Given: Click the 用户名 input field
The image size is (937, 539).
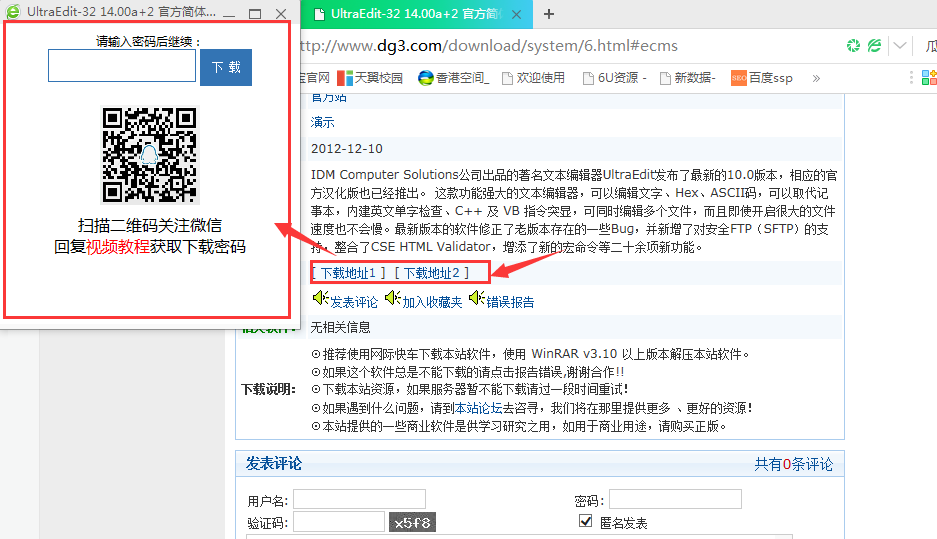Looking at the screenshot, I should coord(359,499).
